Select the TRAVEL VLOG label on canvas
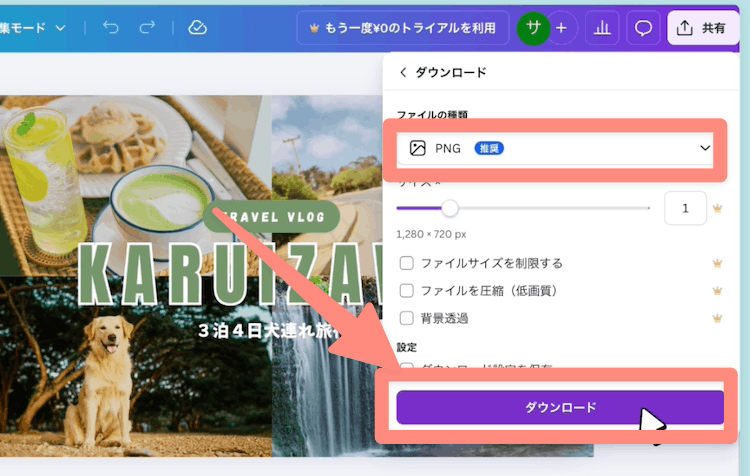This screenshot has height=476, width=750. [x=272, y=217]
